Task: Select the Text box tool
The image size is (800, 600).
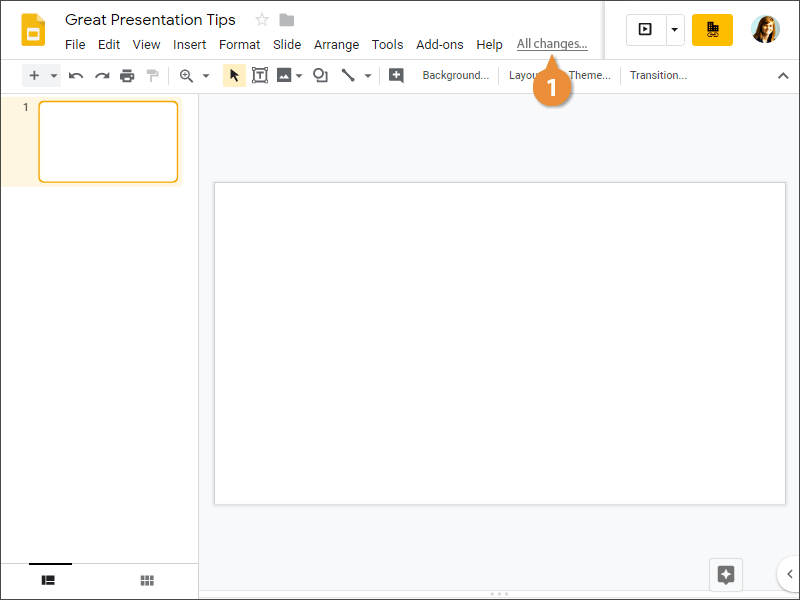Action: (x=260, y=75)
